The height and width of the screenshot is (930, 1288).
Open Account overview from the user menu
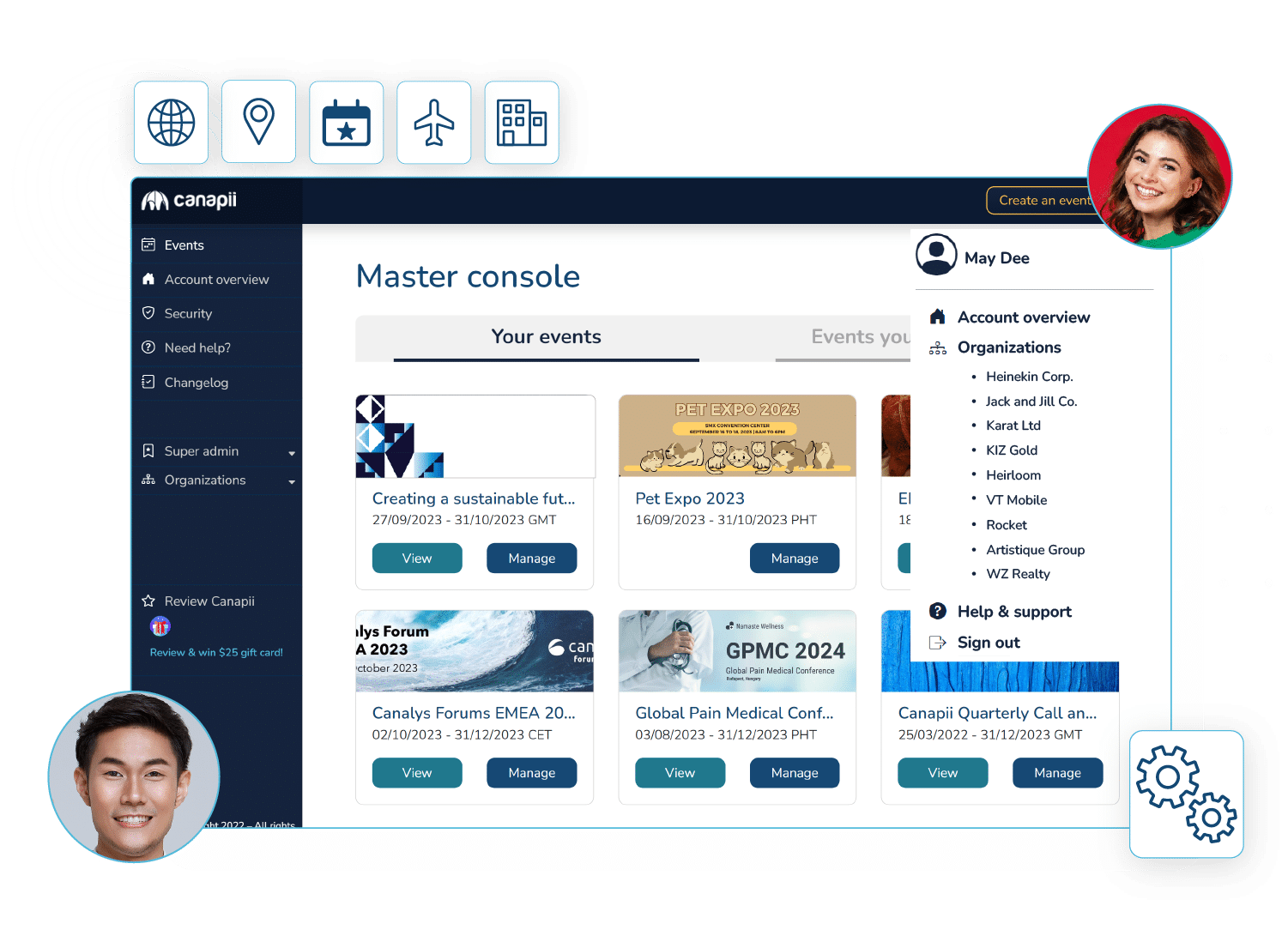[1024, 317]
